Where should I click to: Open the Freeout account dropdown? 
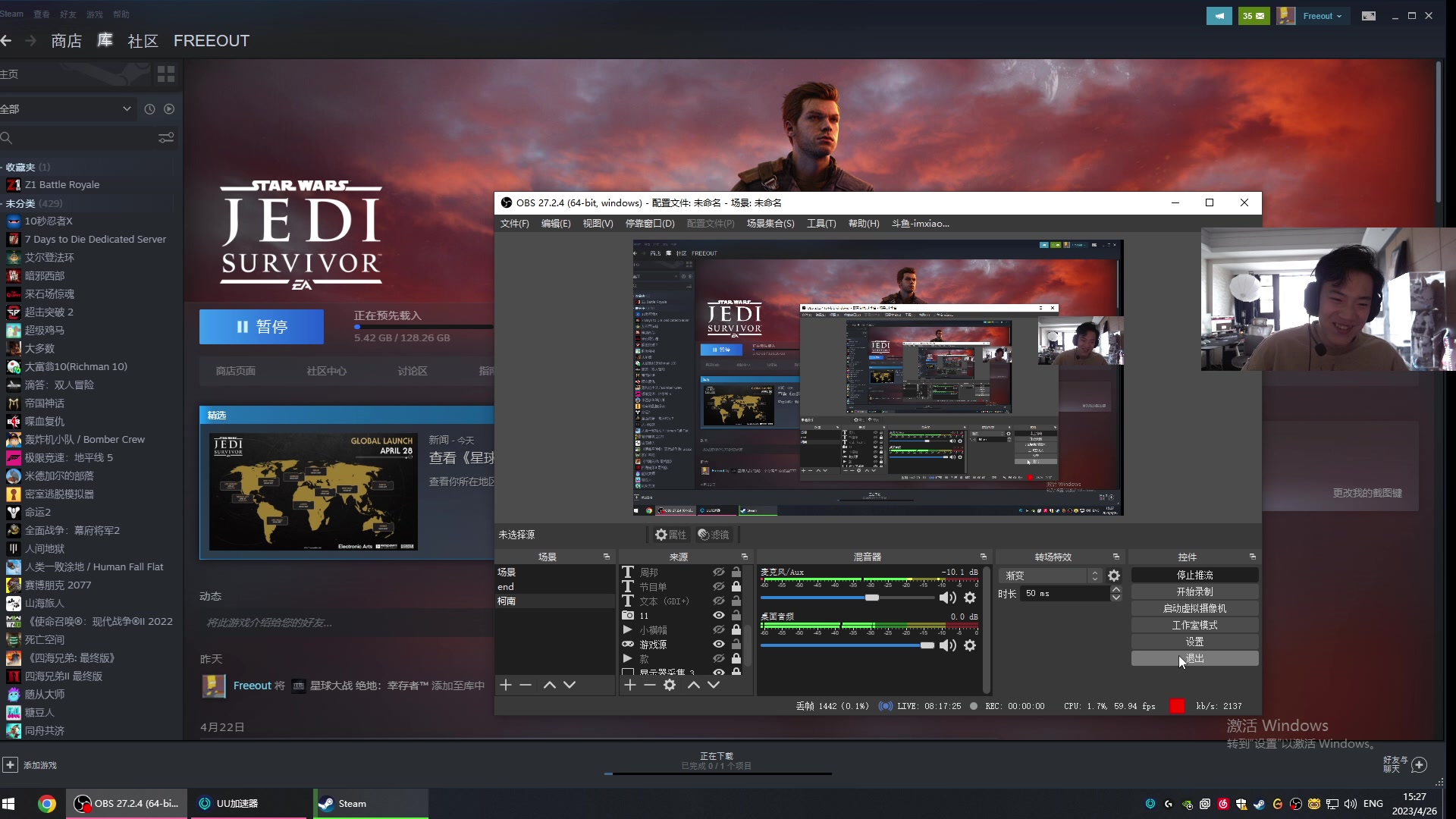(1321, 16)
